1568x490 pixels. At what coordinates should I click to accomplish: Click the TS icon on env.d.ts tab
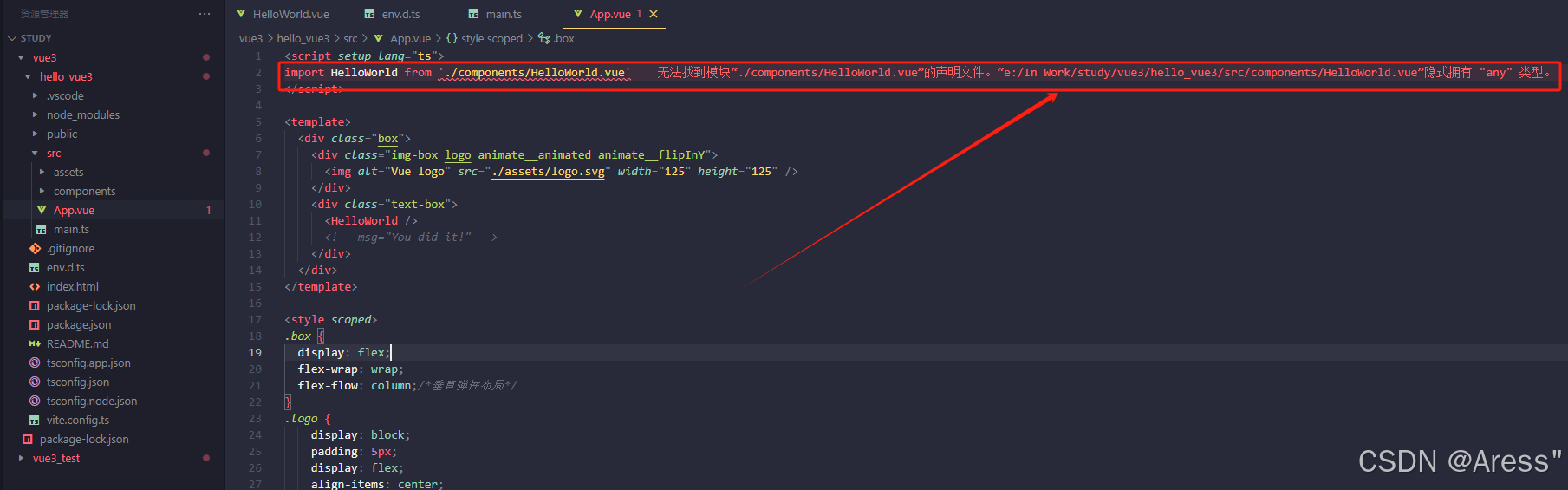coord(370,14)
